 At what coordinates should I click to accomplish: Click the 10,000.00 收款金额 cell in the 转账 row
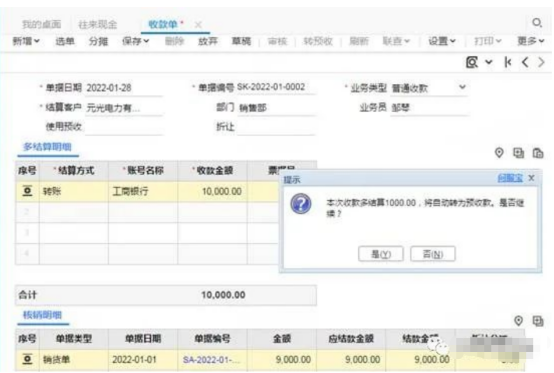click(x=212, y=191)
